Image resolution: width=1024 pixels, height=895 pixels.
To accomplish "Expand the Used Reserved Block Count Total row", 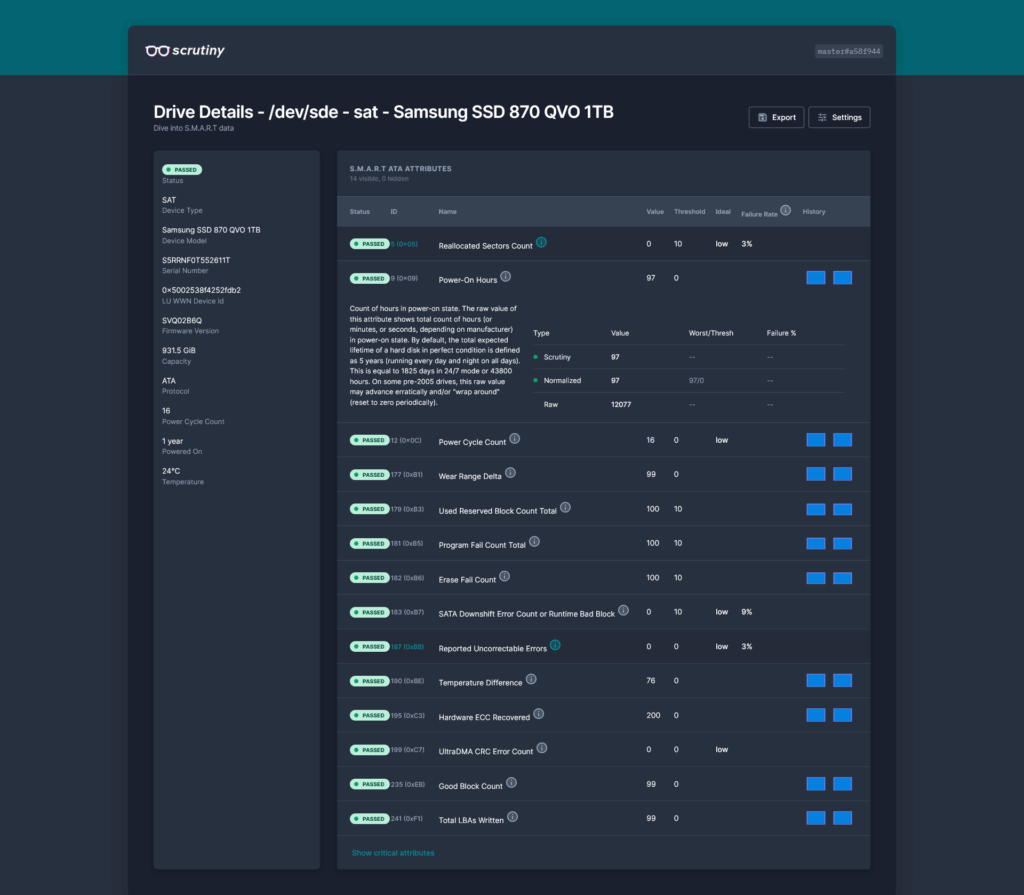I will pyautogui.click(x=603, y=509).
